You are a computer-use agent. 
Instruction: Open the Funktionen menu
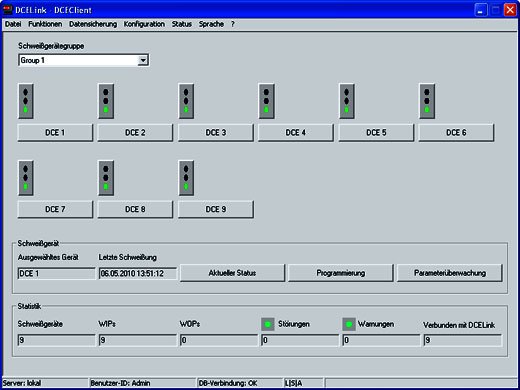click(x=45, y=24)
